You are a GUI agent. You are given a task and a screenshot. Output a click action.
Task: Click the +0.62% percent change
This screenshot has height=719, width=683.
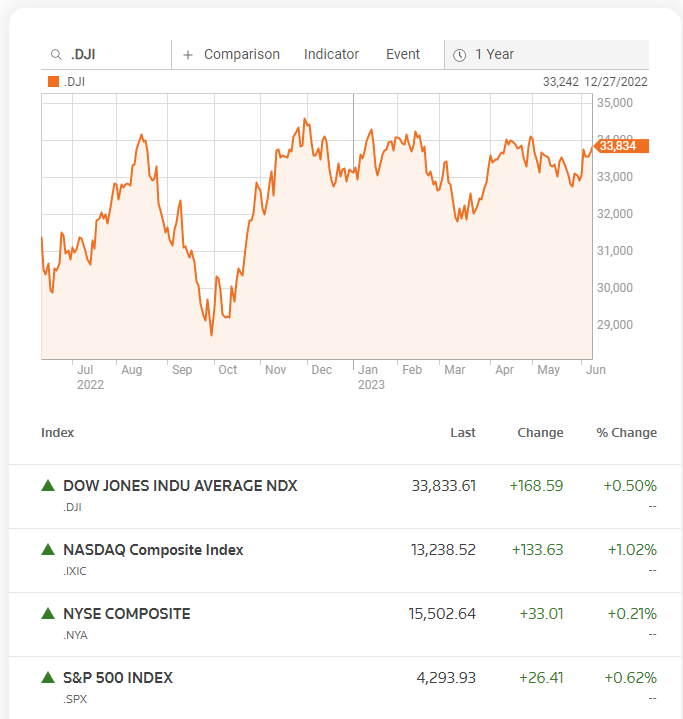coord(630,678)
